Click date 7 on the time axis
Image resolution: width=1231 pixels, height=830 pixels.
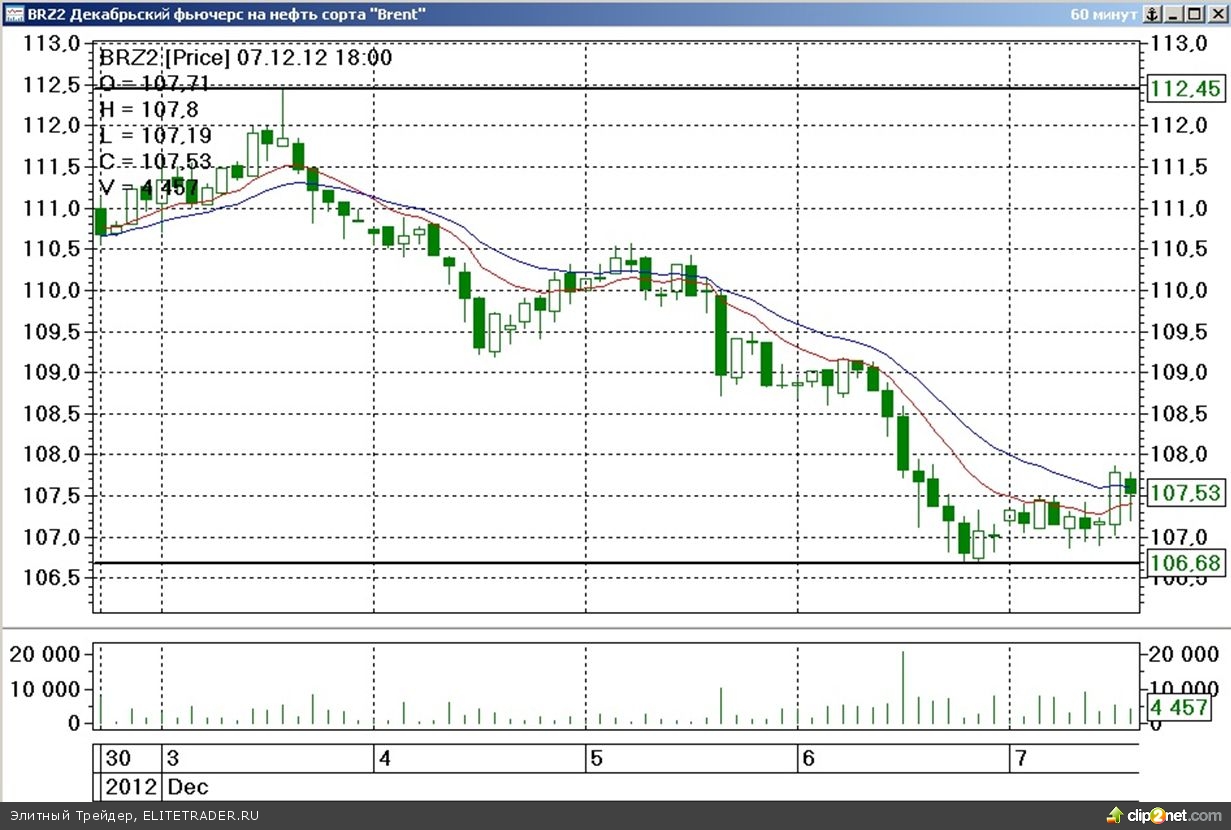click(x=1020, y=759)
